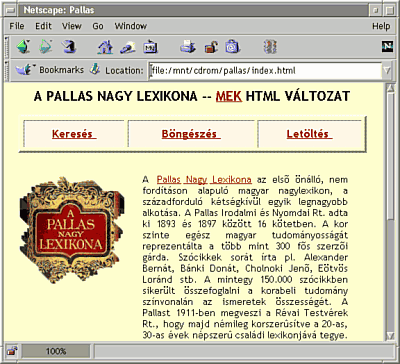
Task: Click the vertical scrollbar thumb
Action: point(390,156)
